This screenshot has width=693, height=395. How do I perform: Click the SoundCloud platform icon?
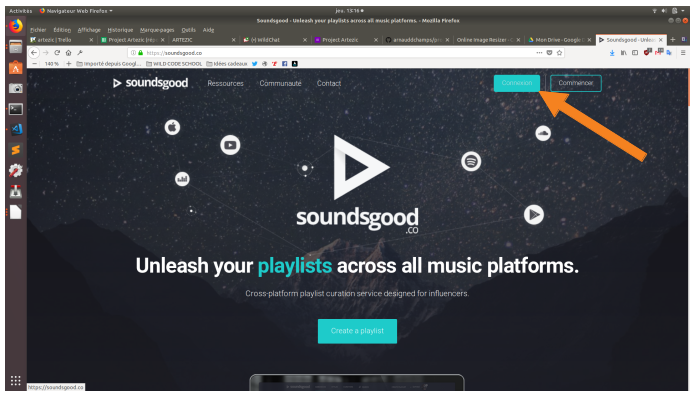[543, 133]
